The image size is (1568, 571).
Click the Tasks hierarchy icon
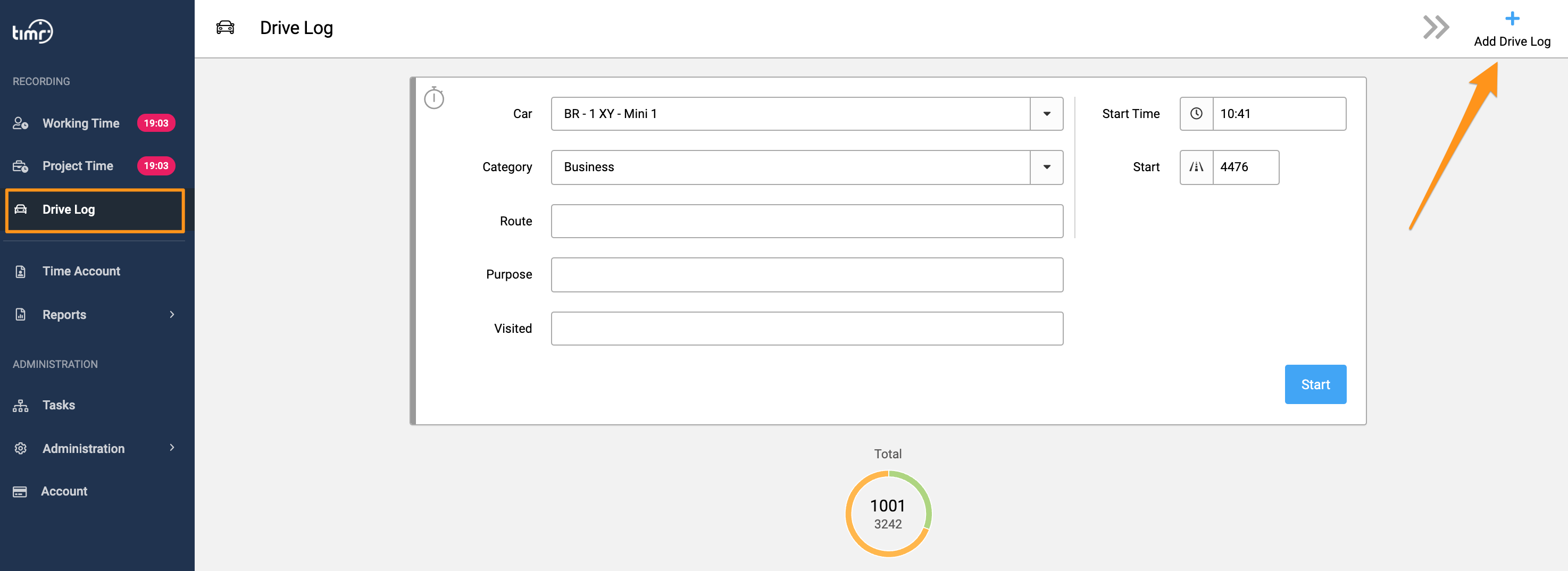[x=20, y=406]
